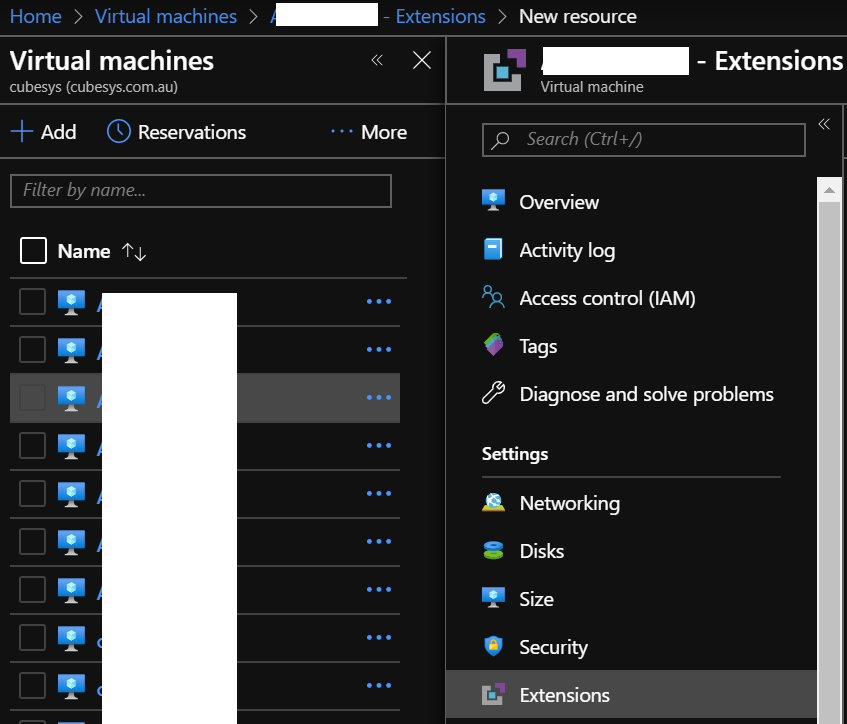The width and height of the screenshot is (847, 724).
Task: Click the Networking icon in Settings
Action: [x=493, y=503]
